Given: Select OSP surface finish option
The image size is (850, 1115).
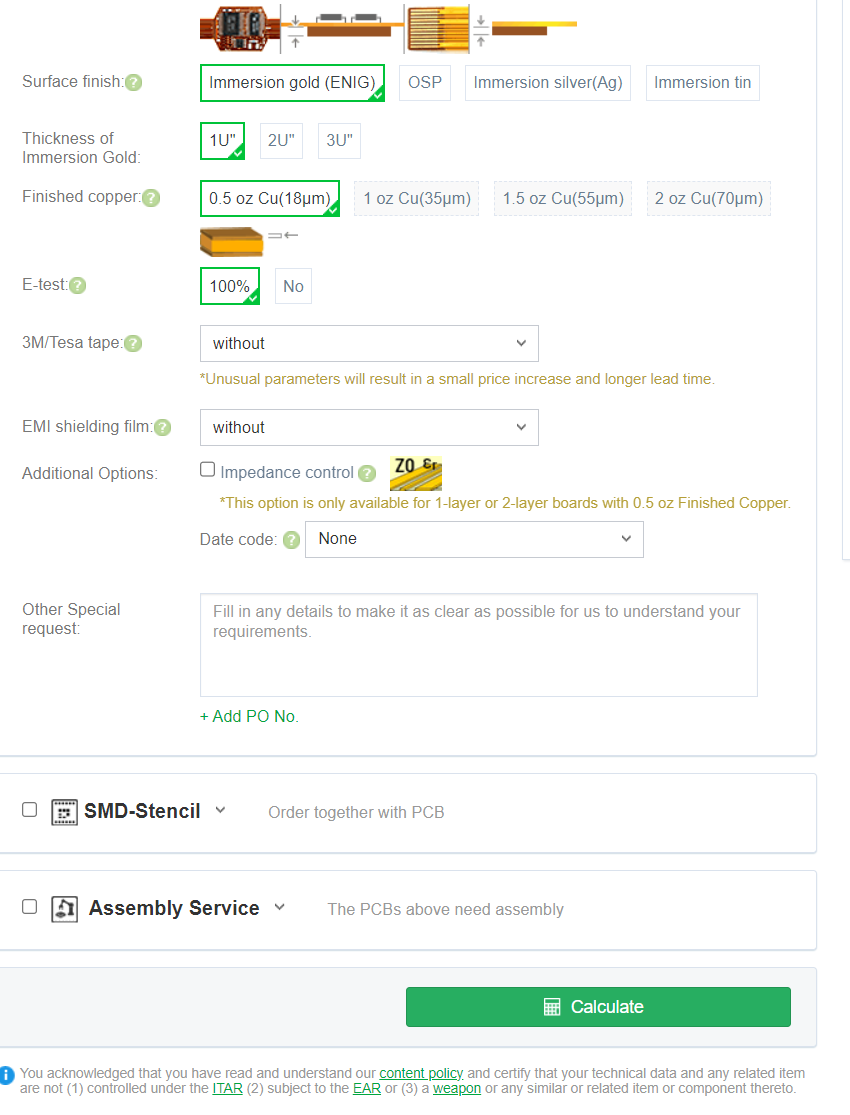Looking at the screenshot, I should [425, 82].
